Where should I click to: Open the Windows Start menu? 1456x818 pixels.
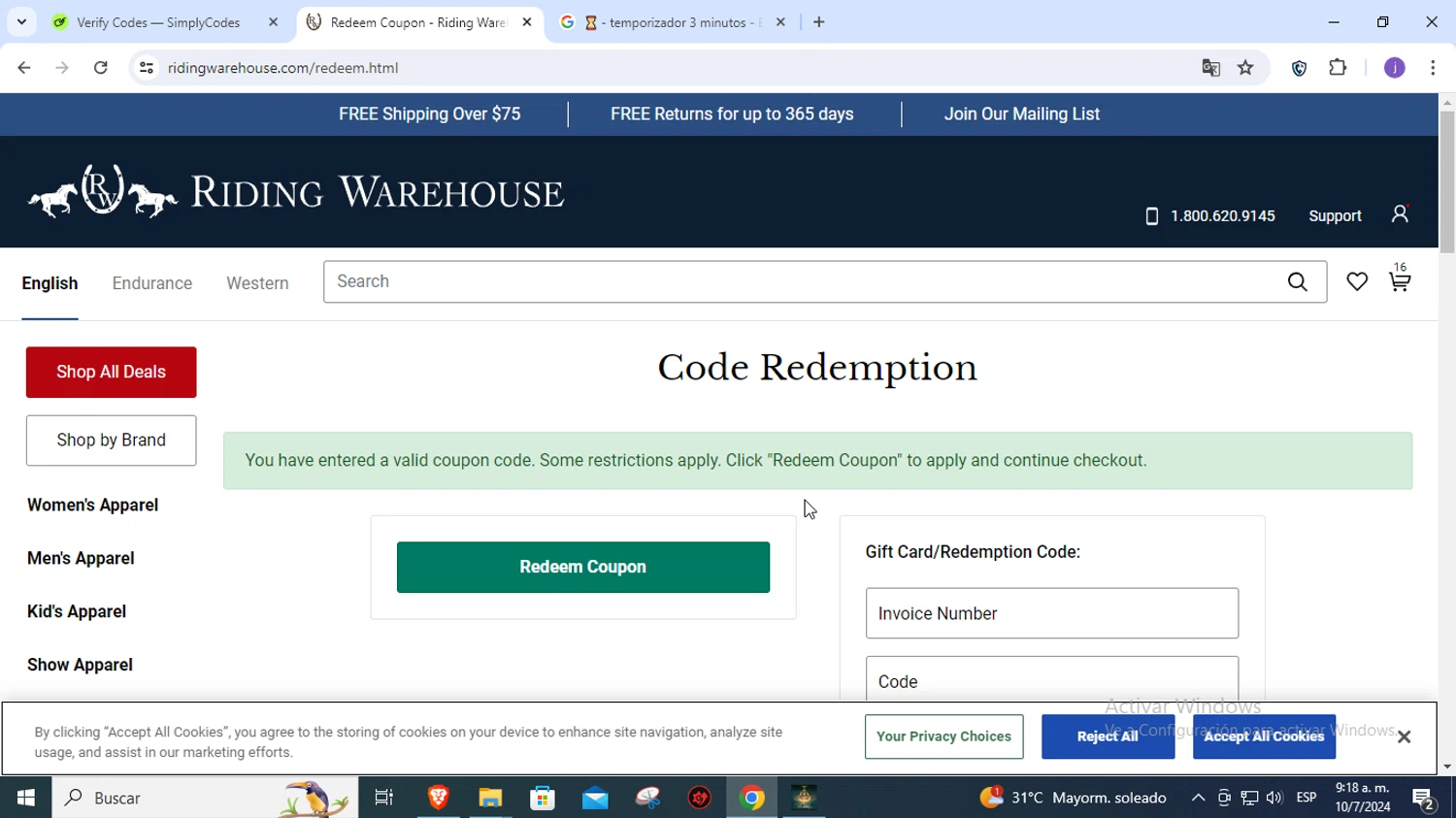[26, 798]
